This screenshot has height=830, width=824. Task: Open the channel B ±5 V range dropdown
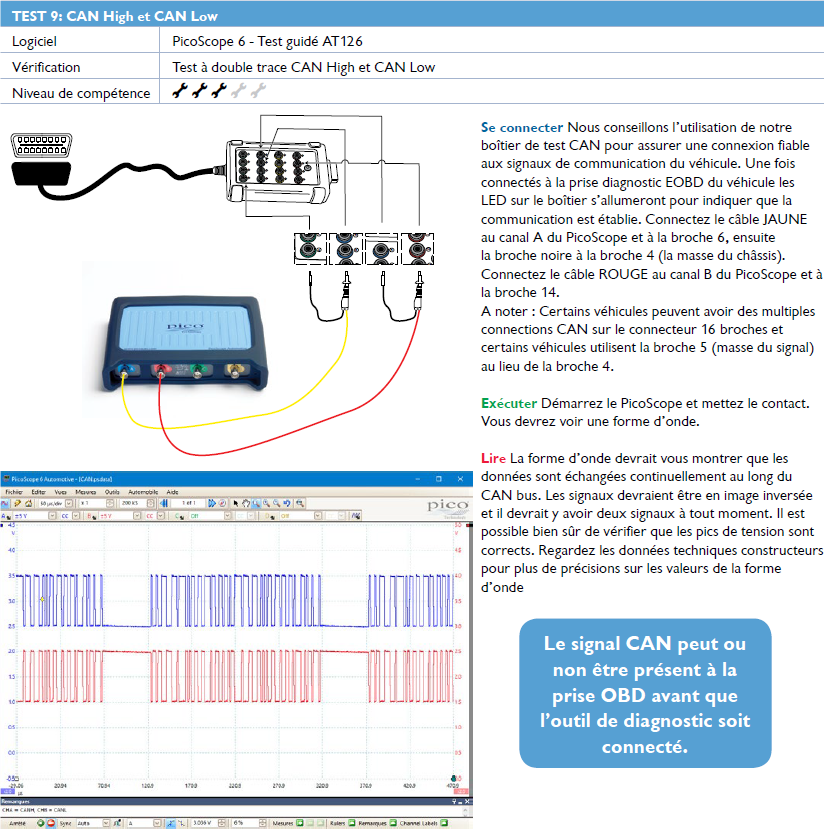pyautogui.click(x=137, y=516)
